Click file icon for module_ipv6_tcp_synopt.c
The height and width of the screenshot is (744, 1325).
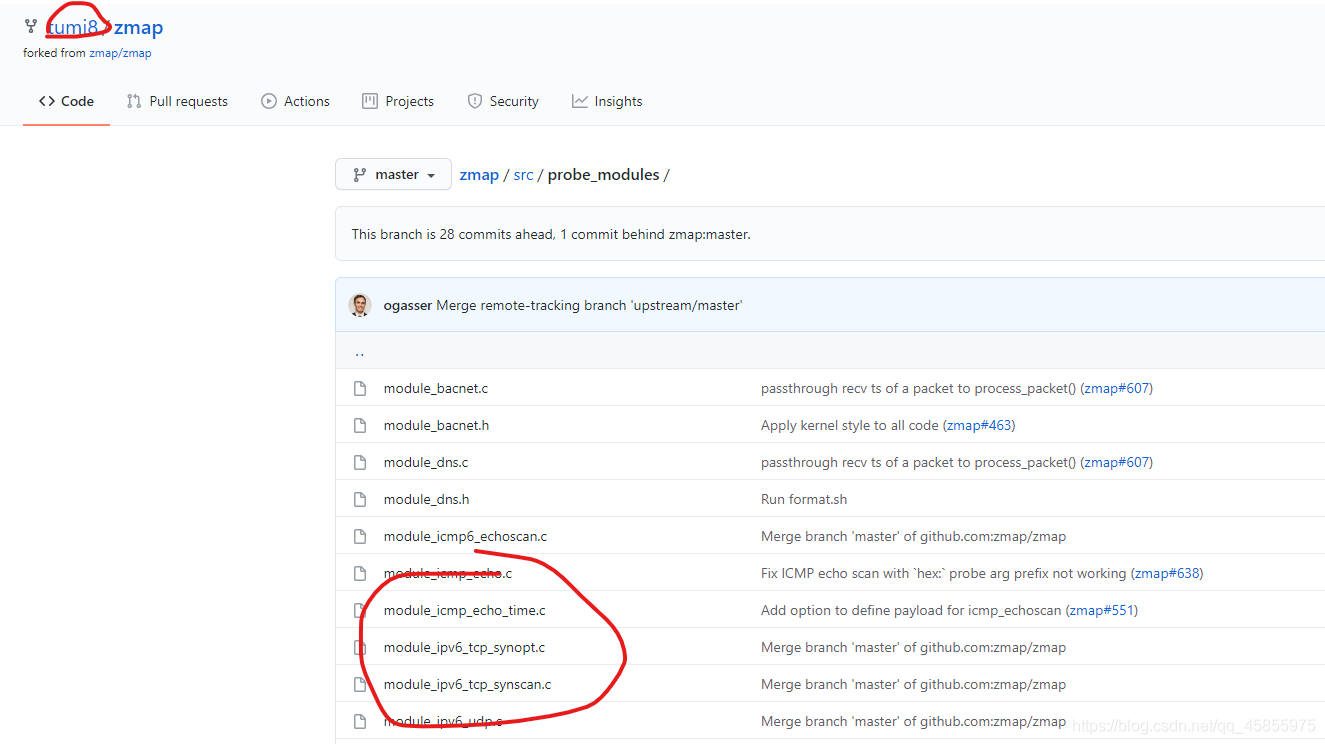pos(360,647)
